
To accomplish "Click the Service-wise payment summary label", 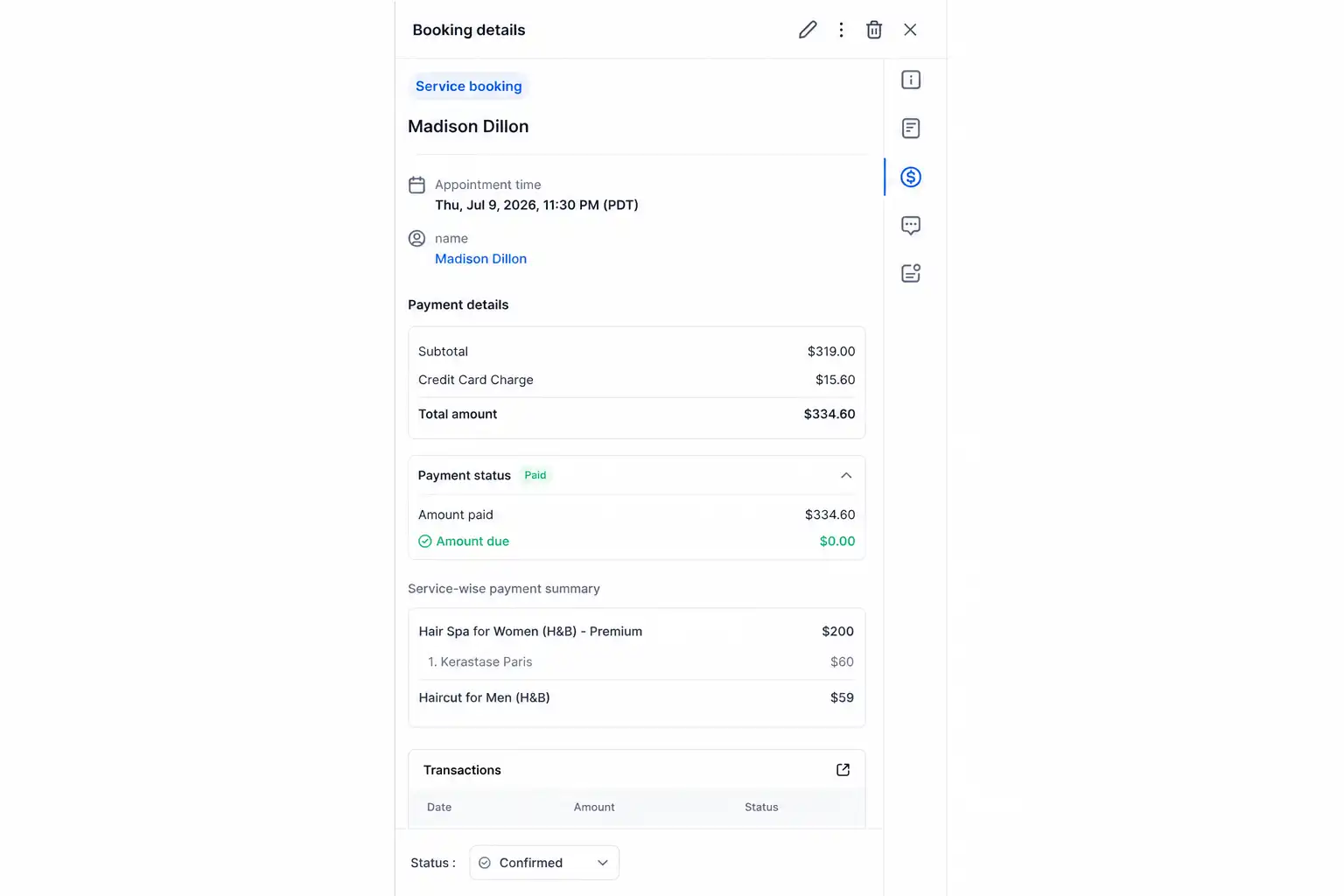I will pyautogui.click(x=504, y=589).
